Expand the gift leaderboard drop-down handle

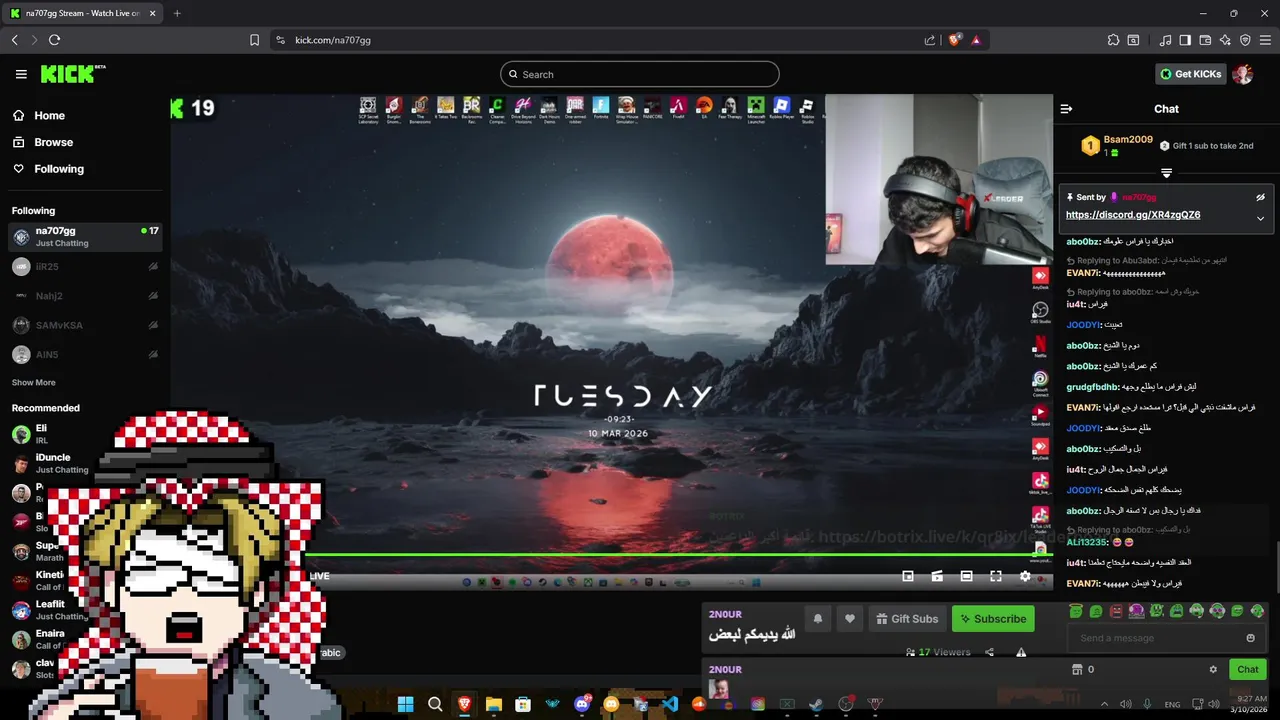[1166, 173]
